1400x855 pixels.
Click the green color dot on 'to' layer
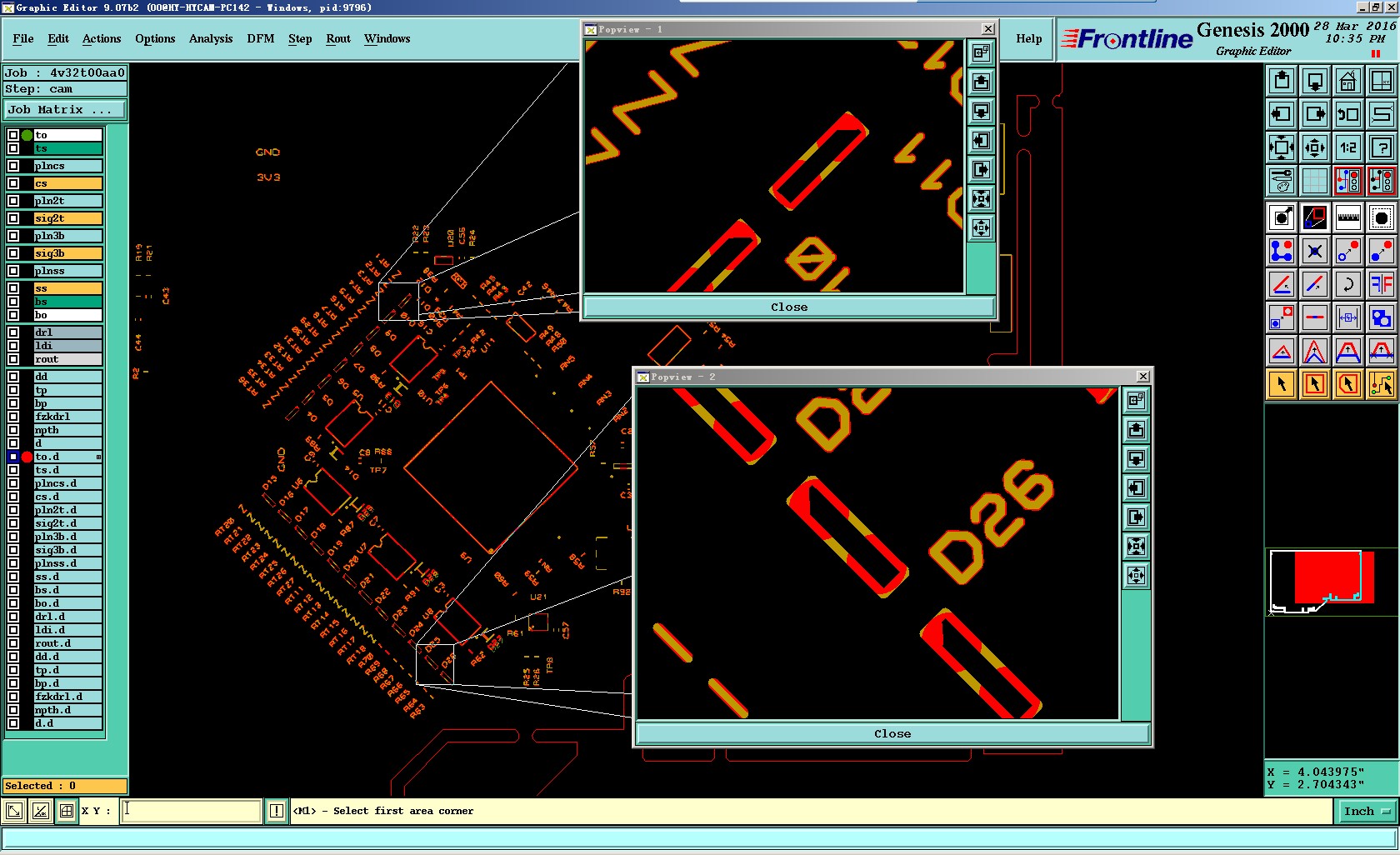pyautogui.click(x=27, y=135)
